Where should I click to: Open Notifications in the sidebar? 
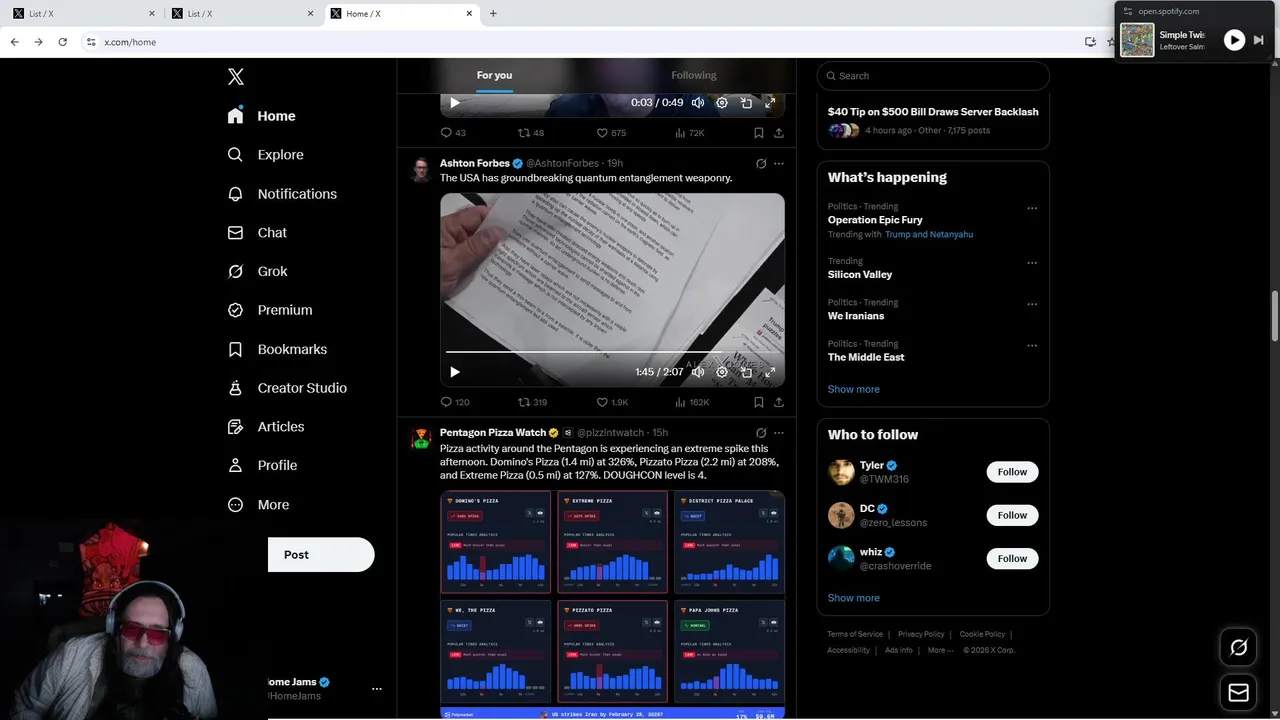(282, 194)
